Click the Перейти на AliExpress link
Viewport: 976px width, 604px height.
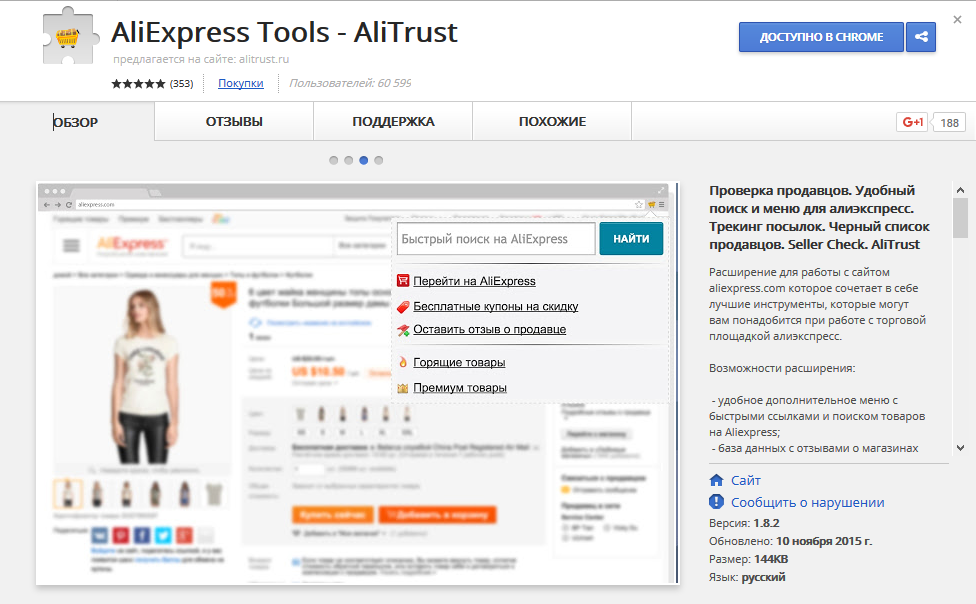pos(474,281)
